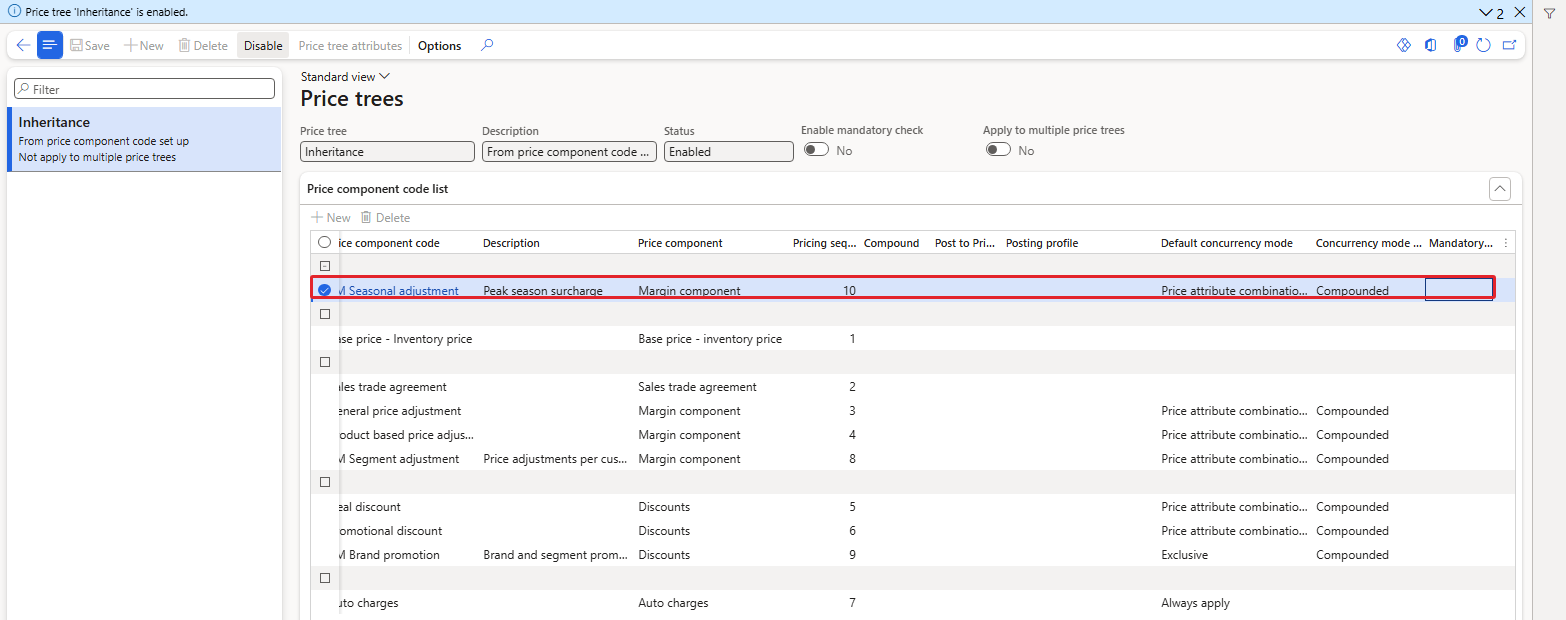Toggle Apply to multiple price trees switch
Image resolution: width=1566 pixels, height=620 pixels.
pyautogui.click(x=998, y=150)
